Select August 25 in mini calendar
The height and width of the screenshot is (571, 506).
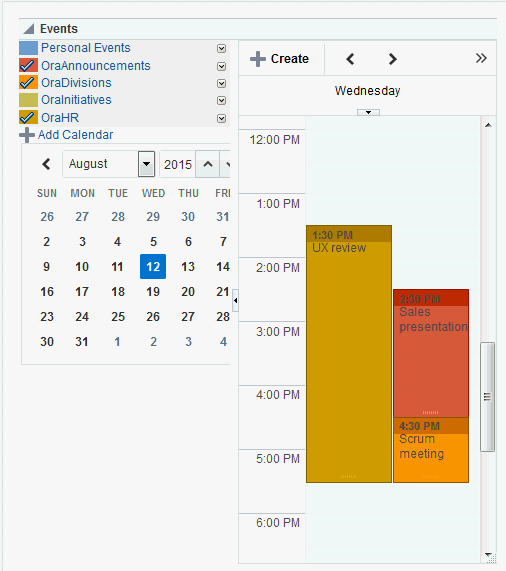pos(118,317)
